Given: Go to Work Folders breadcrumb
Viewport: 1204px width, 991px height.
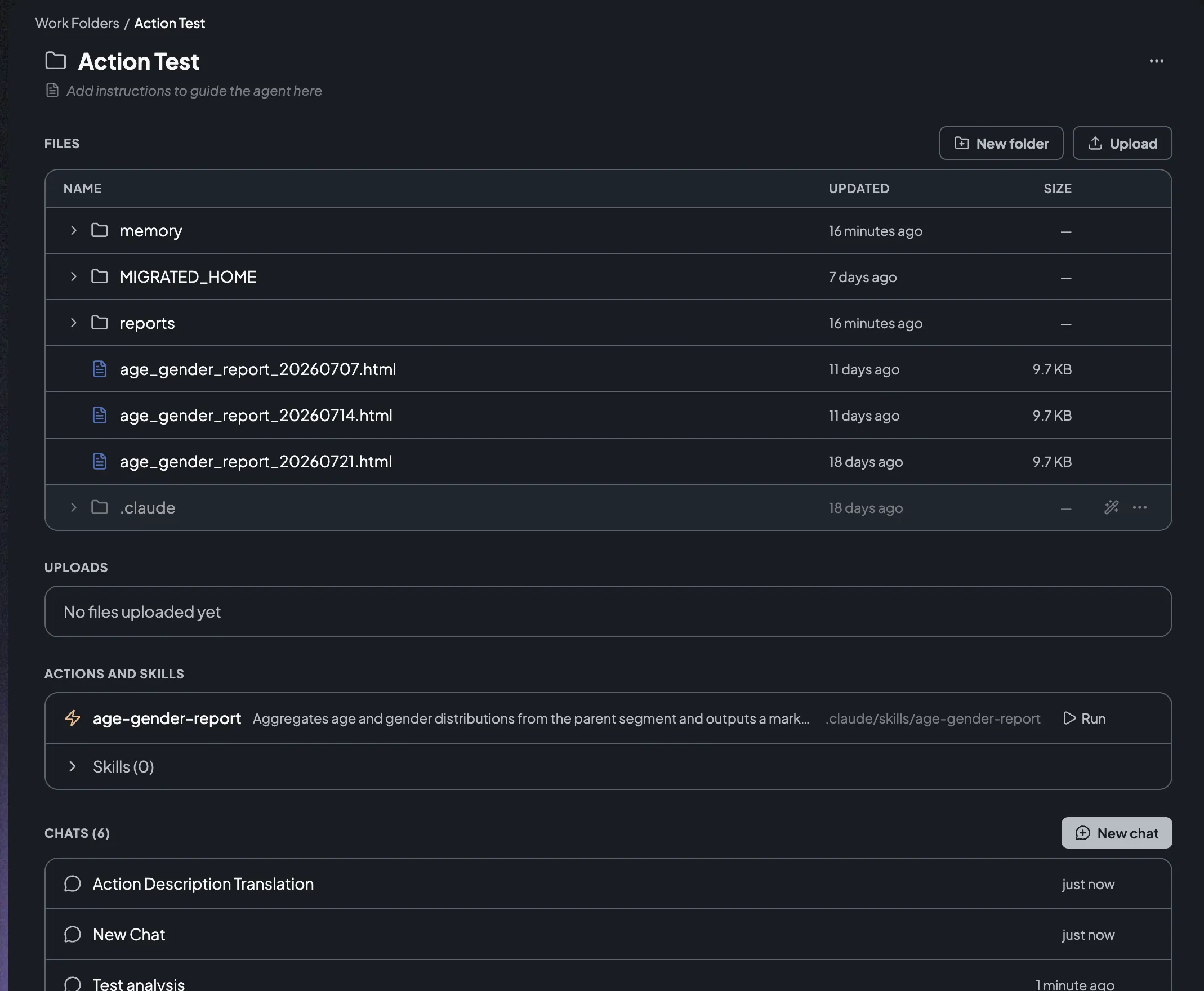Looking at the screenshot, I should pyautogui.click(x=77, y=24).
